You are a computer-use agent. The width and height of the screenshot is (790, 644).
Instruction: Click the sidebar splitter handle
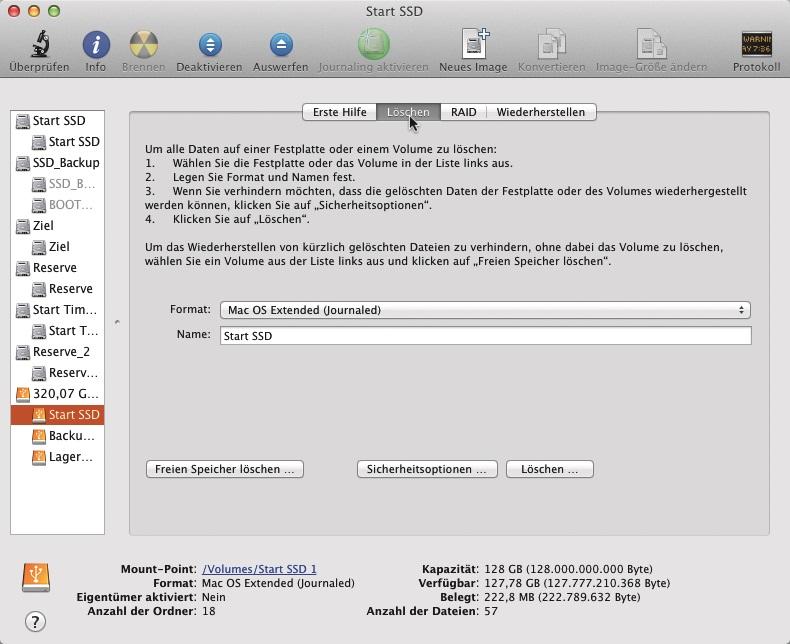[x=117, y=322]
